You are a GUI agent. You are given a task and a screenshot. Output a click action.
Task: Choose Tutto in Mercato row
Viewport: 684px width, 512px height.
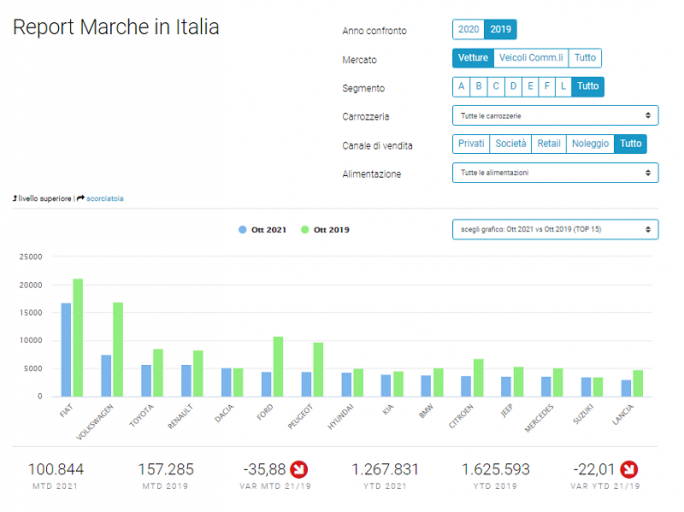tap(585, 58)
